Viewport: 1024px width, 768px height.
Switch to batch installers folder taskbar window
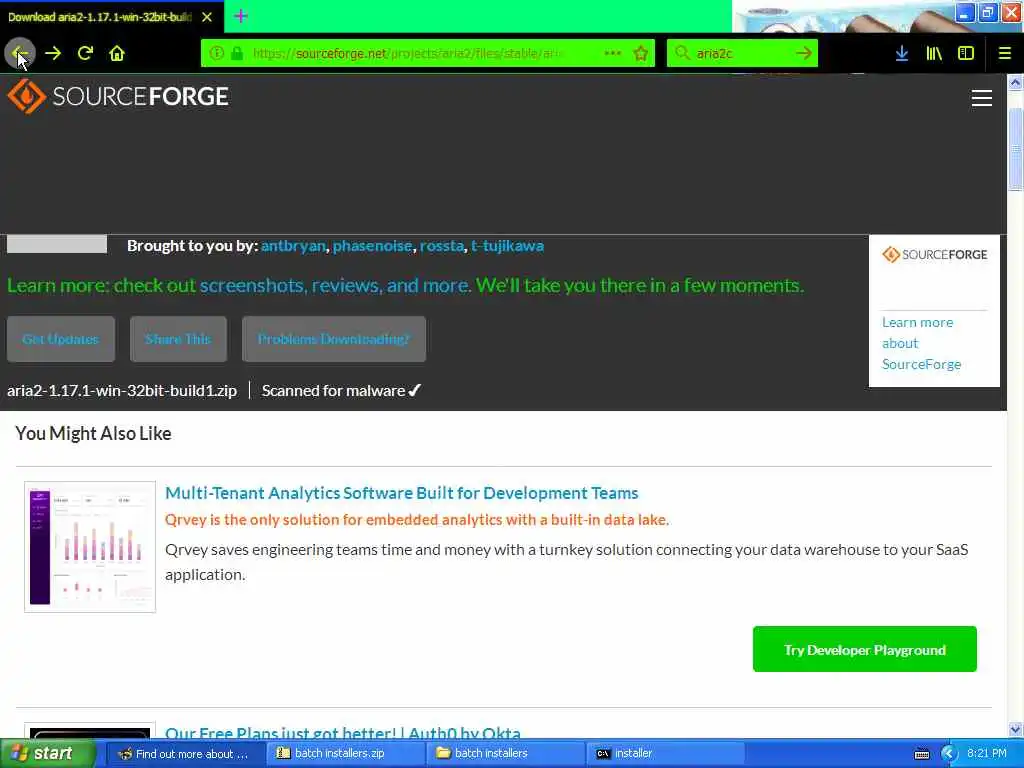coord(505,754)
